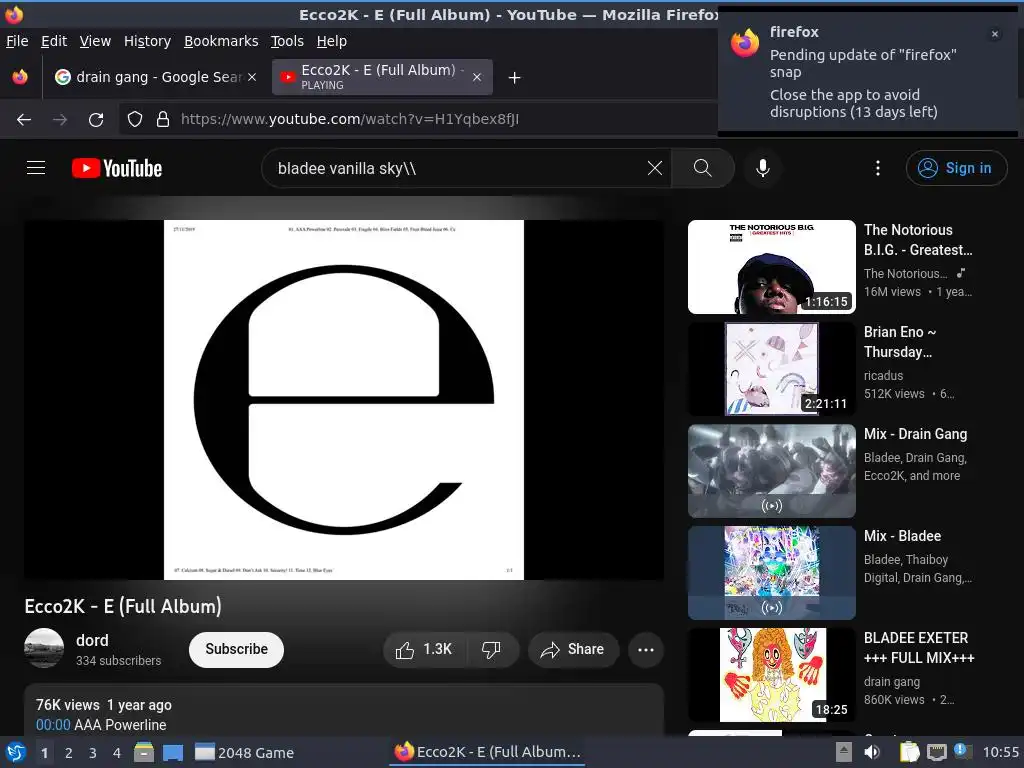Dislike the video with the thumbs-down icon

click(491, 649)
